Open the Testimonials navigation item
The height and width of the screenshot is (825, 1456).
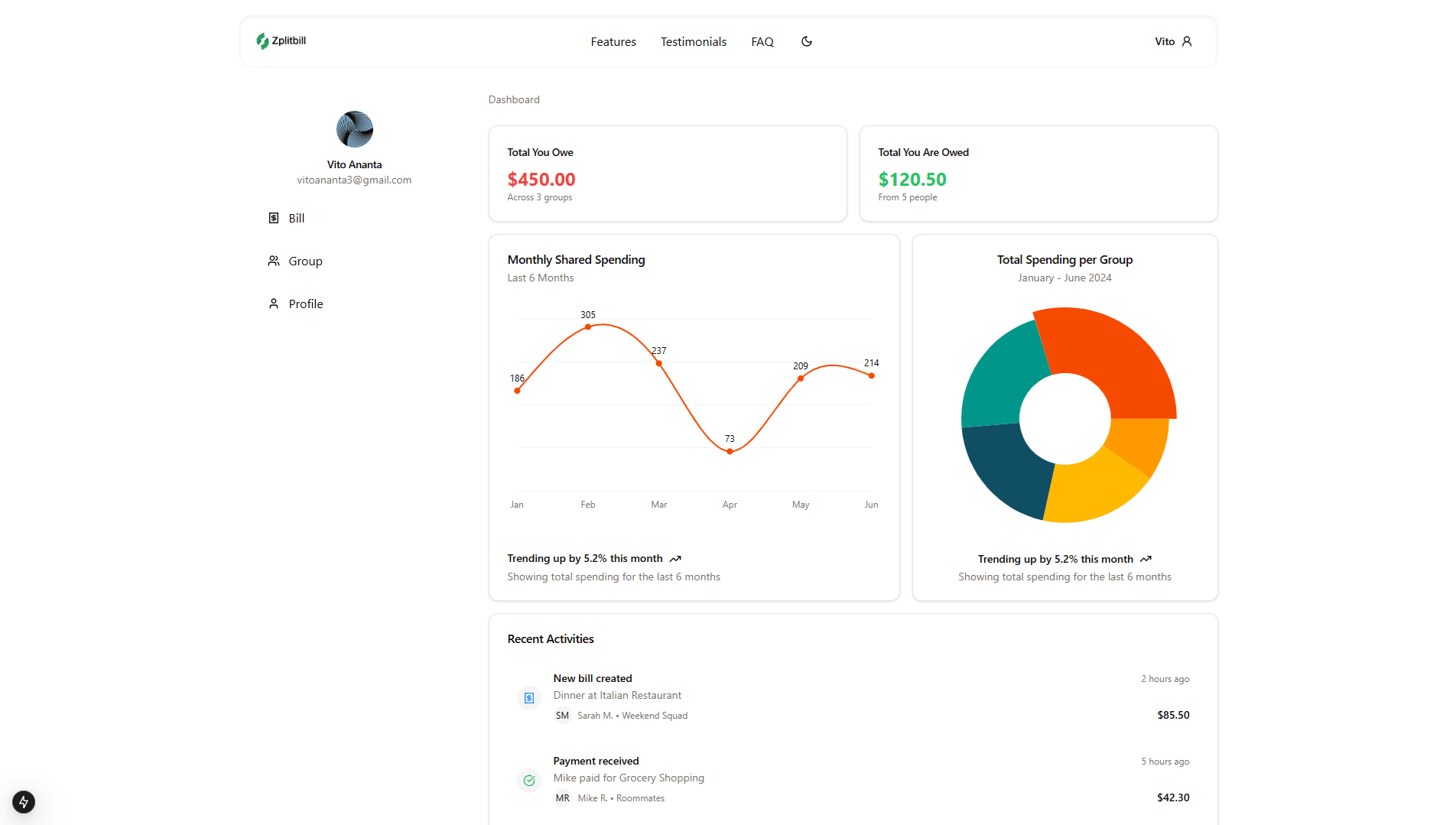(x=693, y=41)
